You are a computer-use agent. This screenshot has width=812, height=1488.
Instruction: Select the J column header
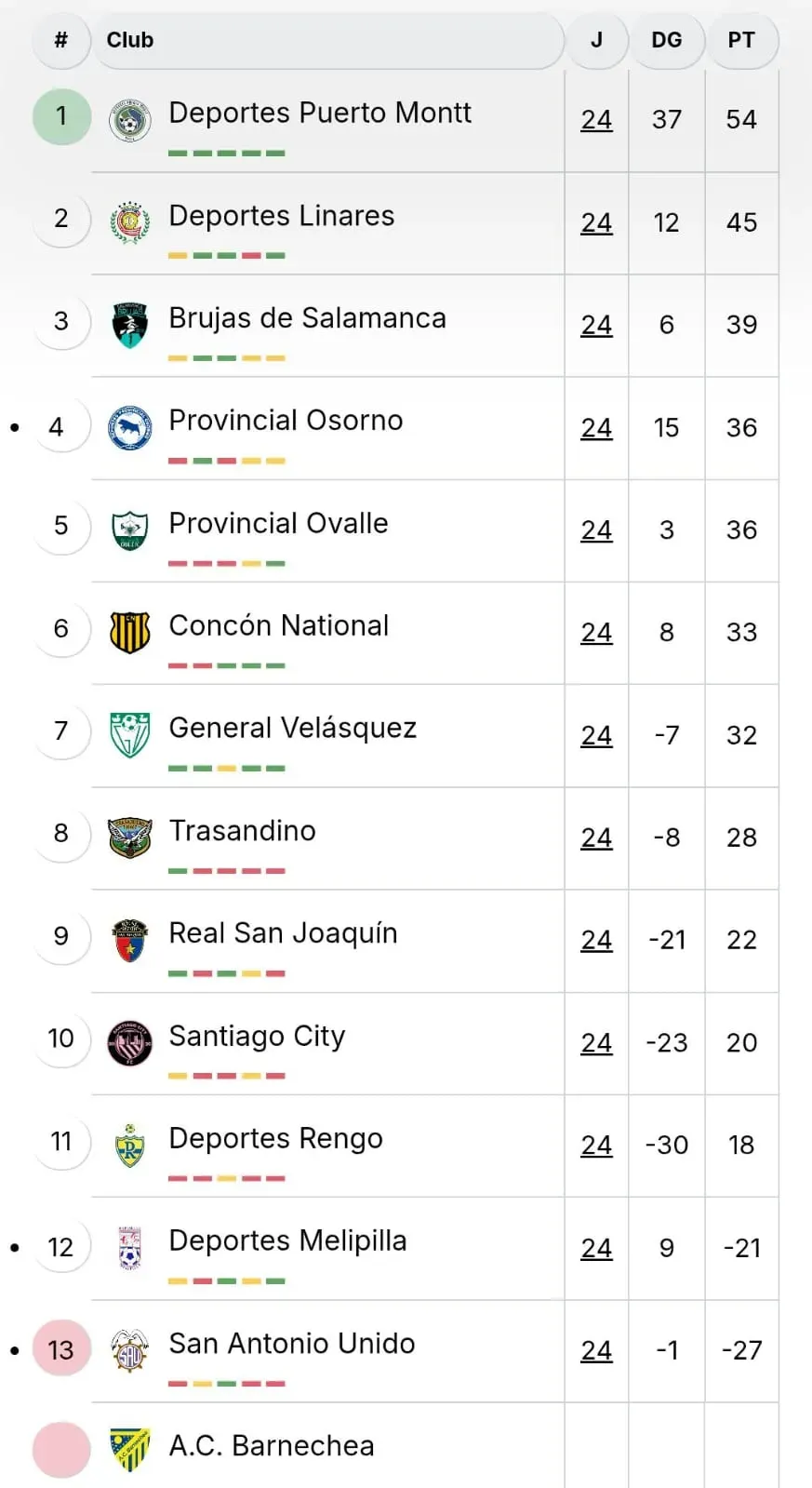(596, 40)
